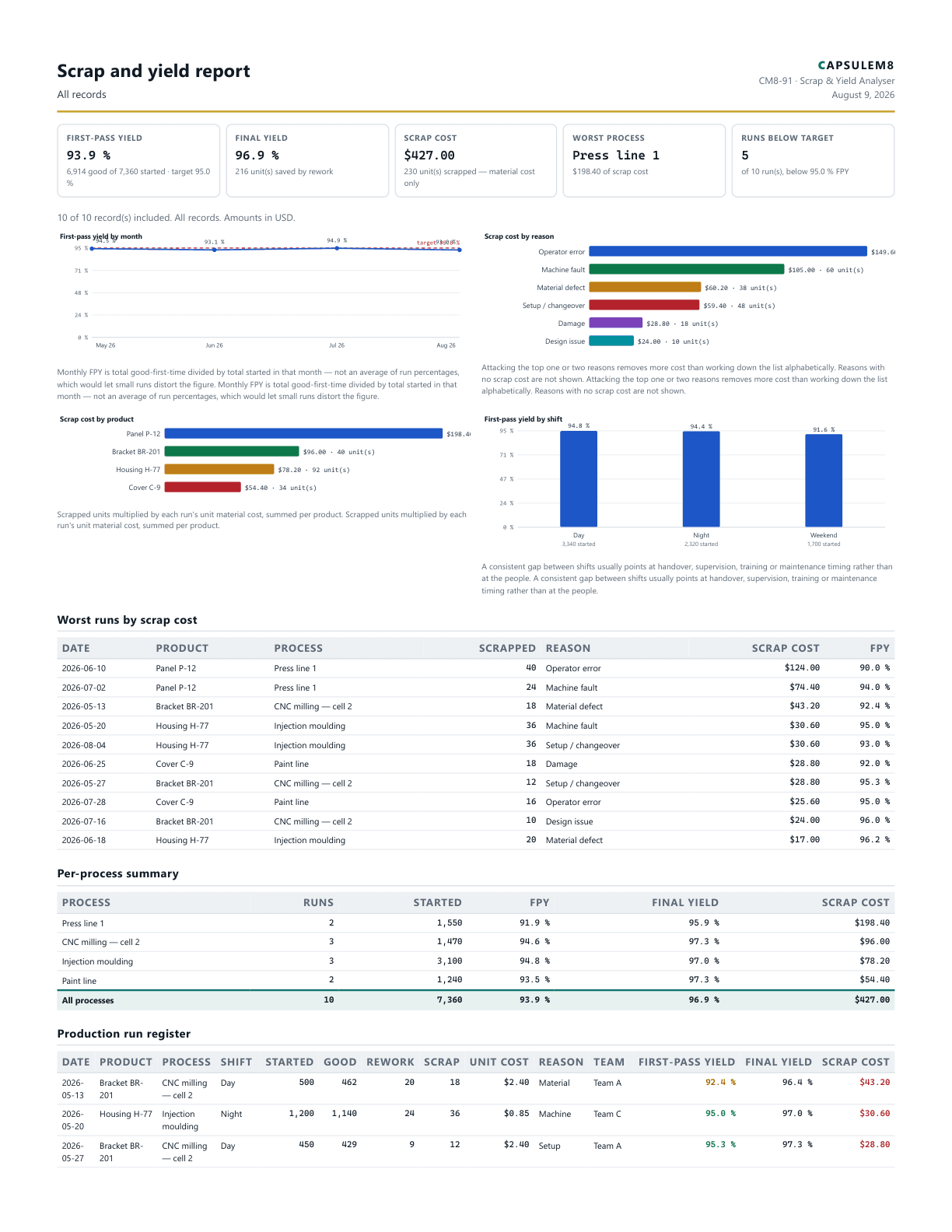Click the orange Material defect bar

pyautogui.click(x=645, y=287)
